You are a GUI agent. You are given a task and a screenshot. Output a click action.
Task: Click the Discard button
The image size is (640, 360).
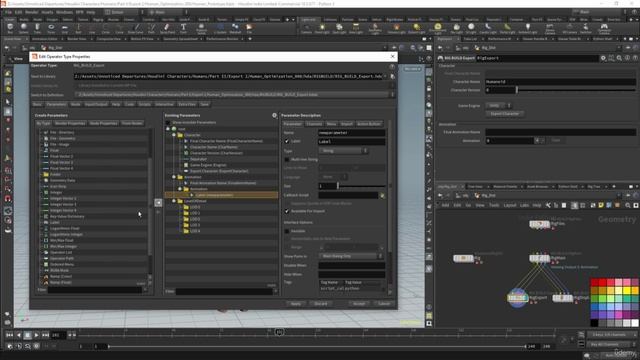[320, 304]
